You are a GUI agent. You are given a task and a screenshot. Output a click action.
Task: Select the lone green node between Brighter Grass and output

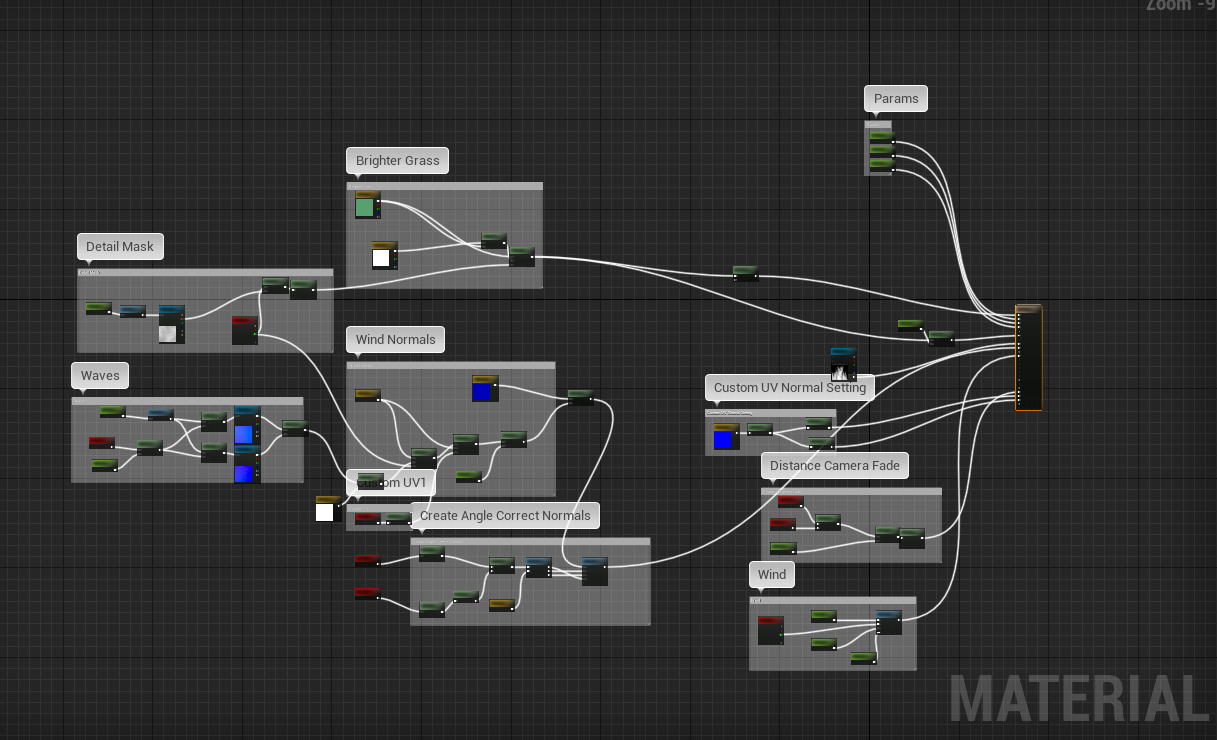[745, 273]
